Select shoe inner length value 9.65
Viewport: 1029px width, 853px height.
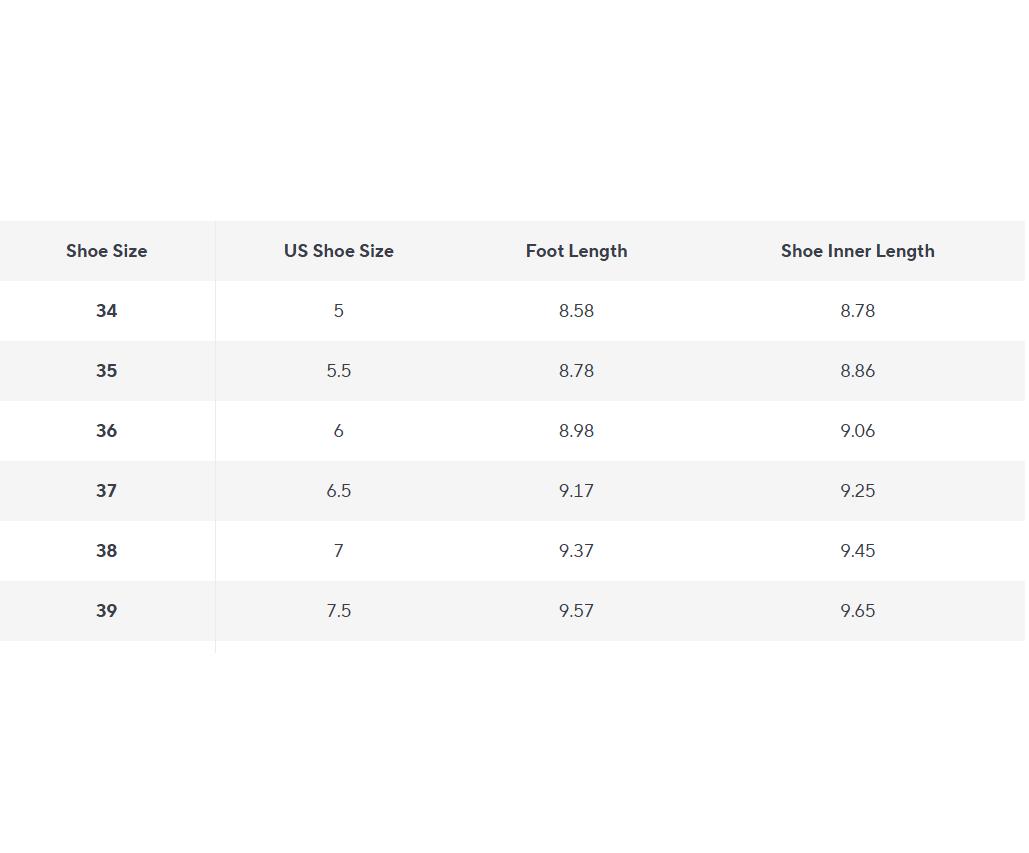click(x=857, y=611)
